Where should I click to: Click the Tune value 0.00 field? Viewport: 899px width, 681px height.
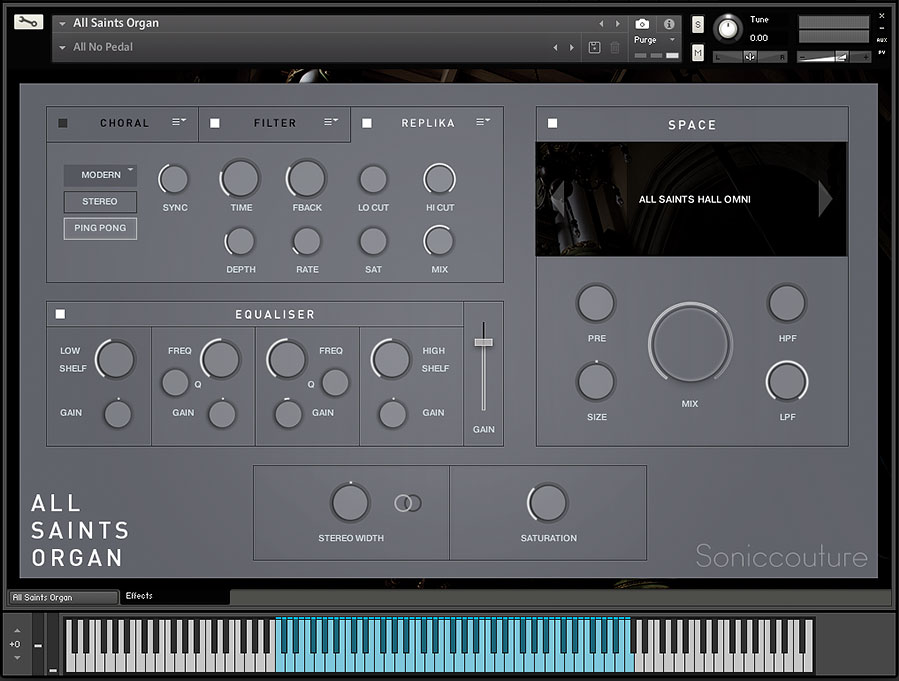[x=759, y=38]
